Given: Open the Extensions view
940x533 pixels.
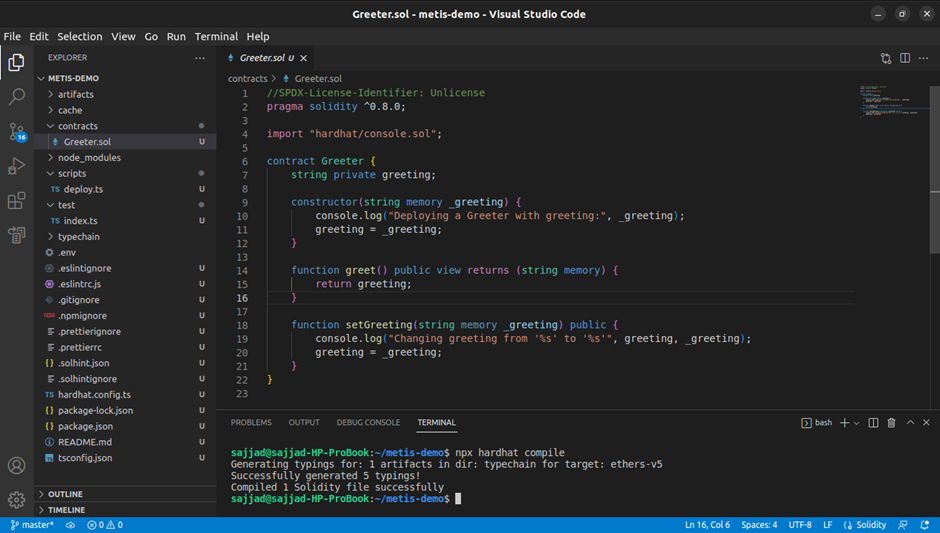Looking at the screenshot, I should coord(16,200).
